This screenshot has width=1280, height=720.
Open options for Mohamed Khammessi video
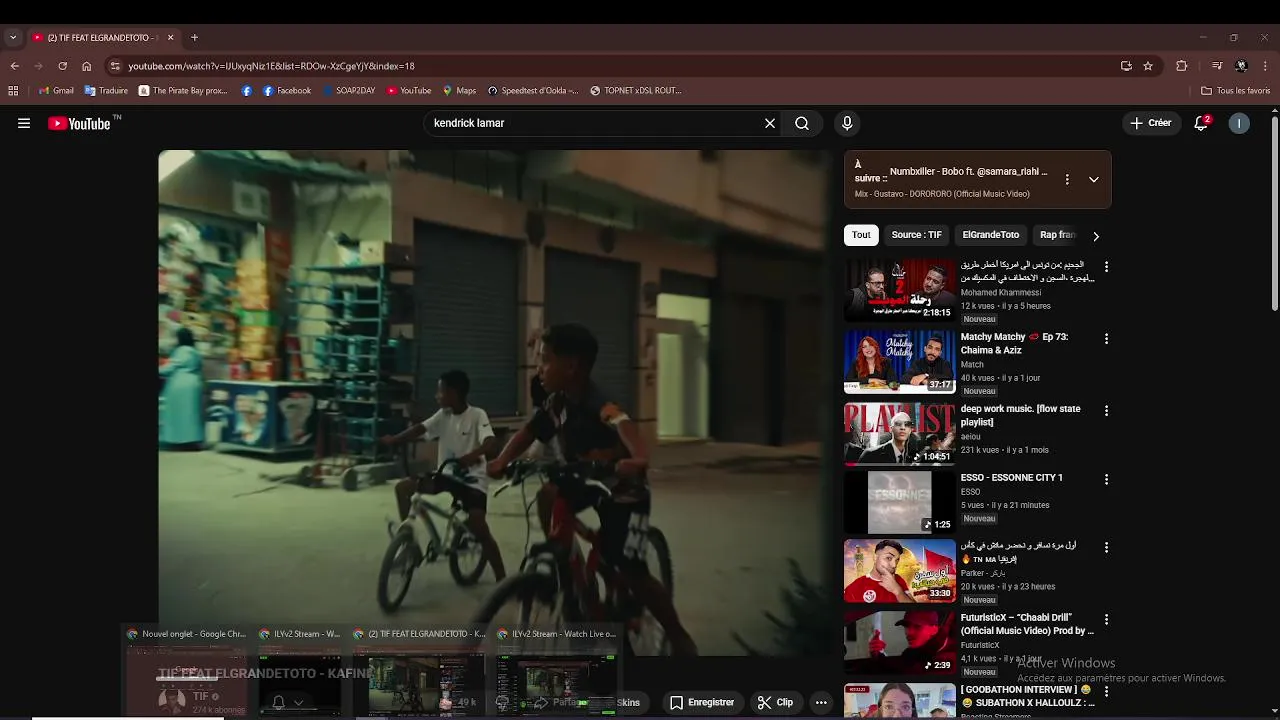pyautogui.click(x=1106, y=267)
